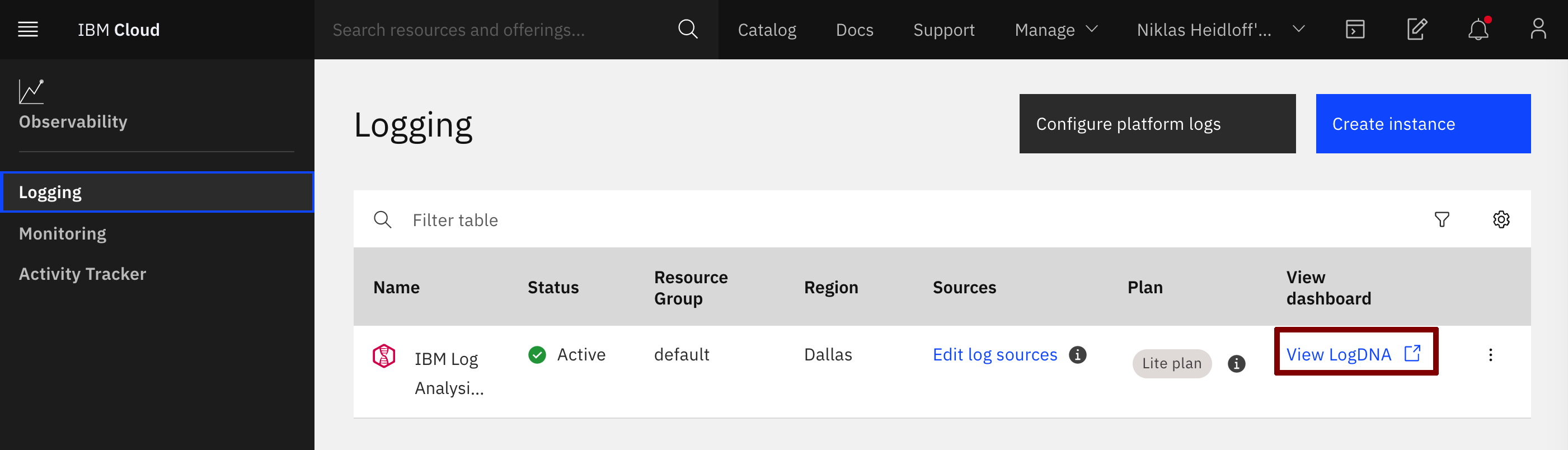Open the row overflow menu
The image size is (1568, 450).
point(1490,355)
